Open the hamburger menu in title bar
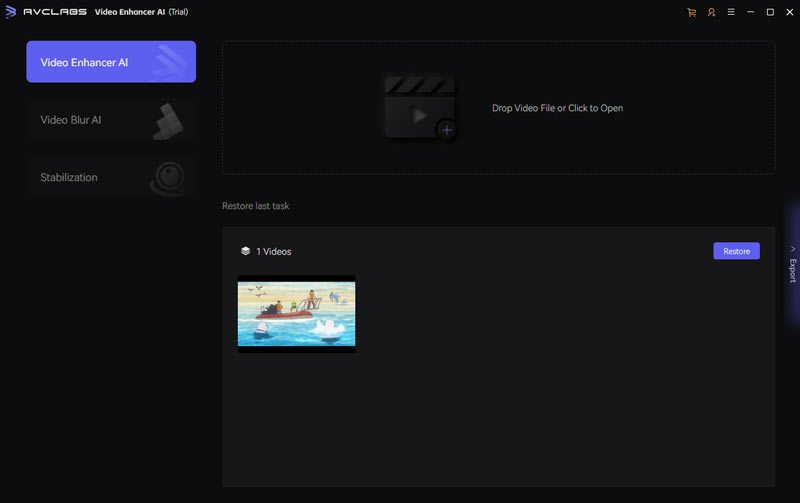Screen dimensions: 800x503 tap(731, 12)
